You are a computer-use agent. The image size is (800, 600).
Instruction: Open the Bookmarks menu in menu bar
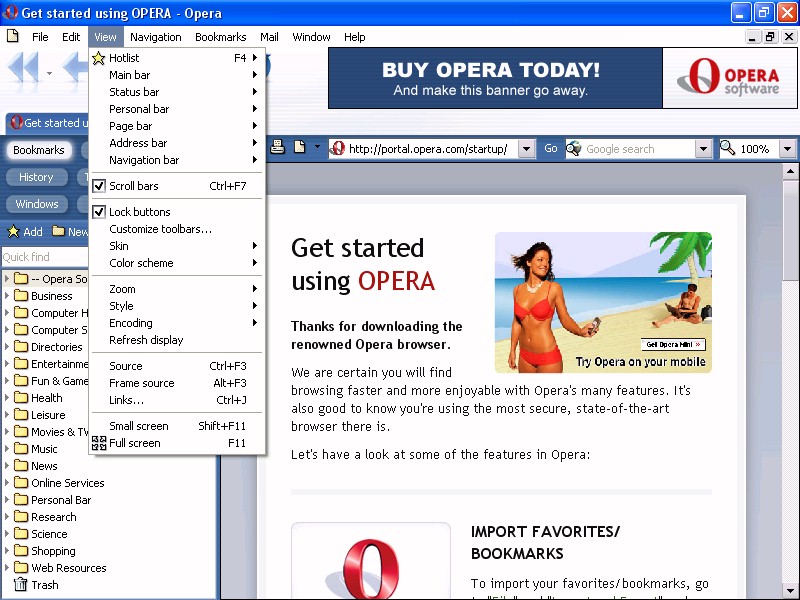(x=220, y=37)
